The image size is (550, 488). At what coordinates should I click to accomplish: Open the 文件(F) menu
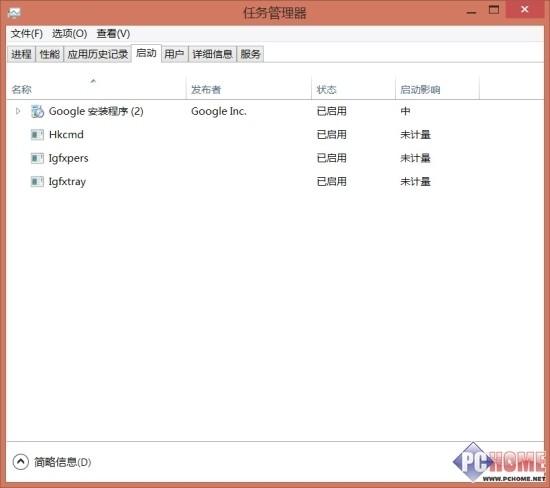click(x=27, y=34)
